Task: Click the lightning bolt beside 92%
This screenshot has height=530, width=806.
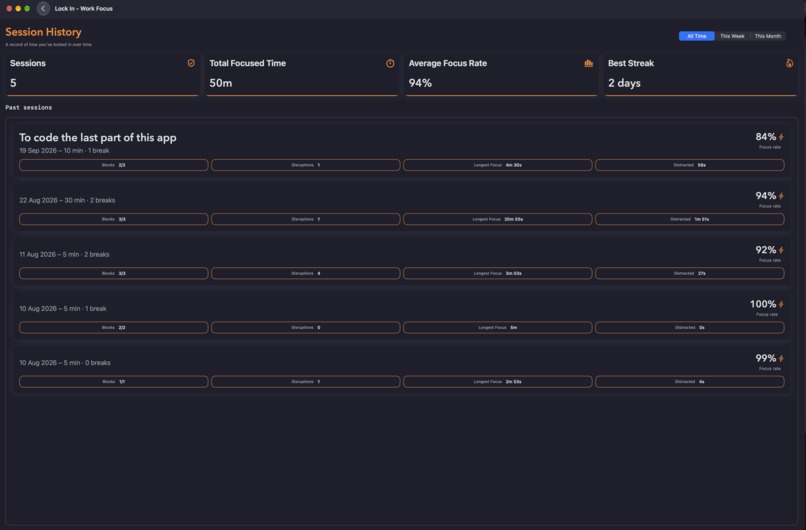Action: click(x=781, y=250)
